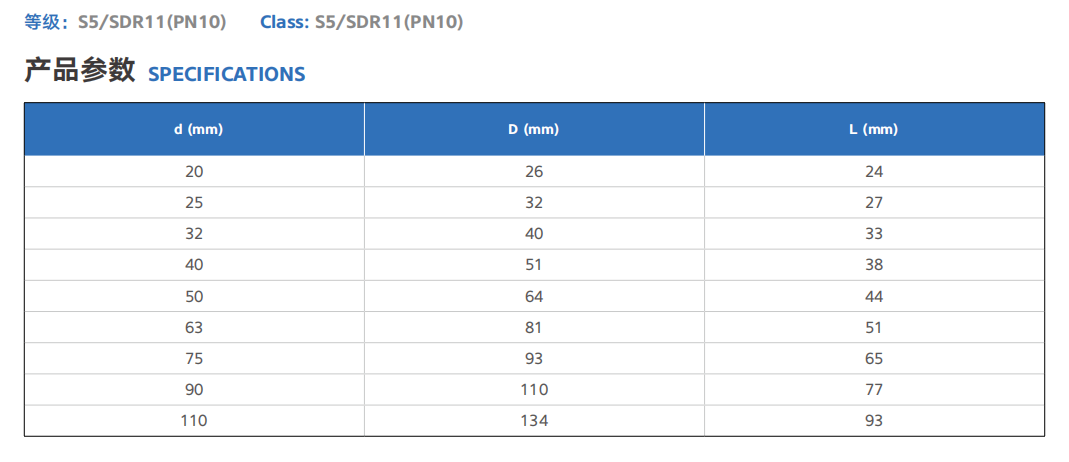This screenshot has height=462, width=1069.
Task: Select the L value 77 cell
Action: pyautogui.click(x=874, y=390)
